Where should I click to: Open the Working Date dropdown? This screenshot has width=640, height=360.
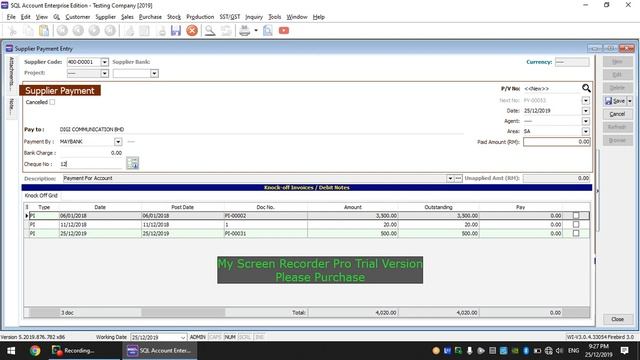[182, 337]
